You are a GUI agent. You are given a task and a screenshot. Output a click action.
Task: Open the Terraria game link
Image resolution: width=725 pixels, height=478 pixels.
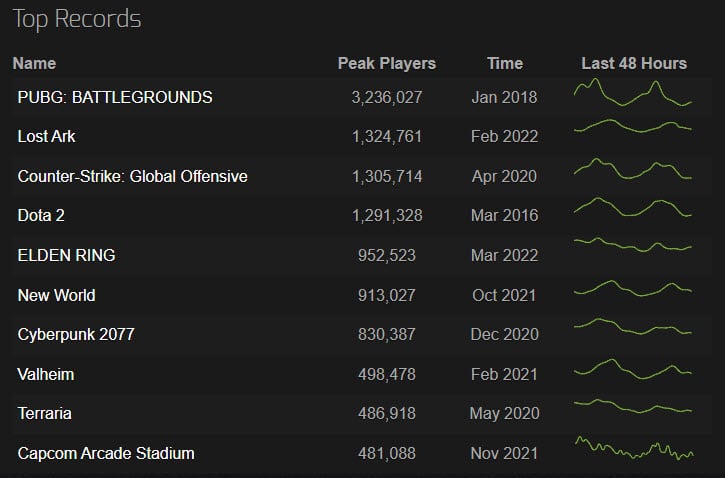coord(45,413)
